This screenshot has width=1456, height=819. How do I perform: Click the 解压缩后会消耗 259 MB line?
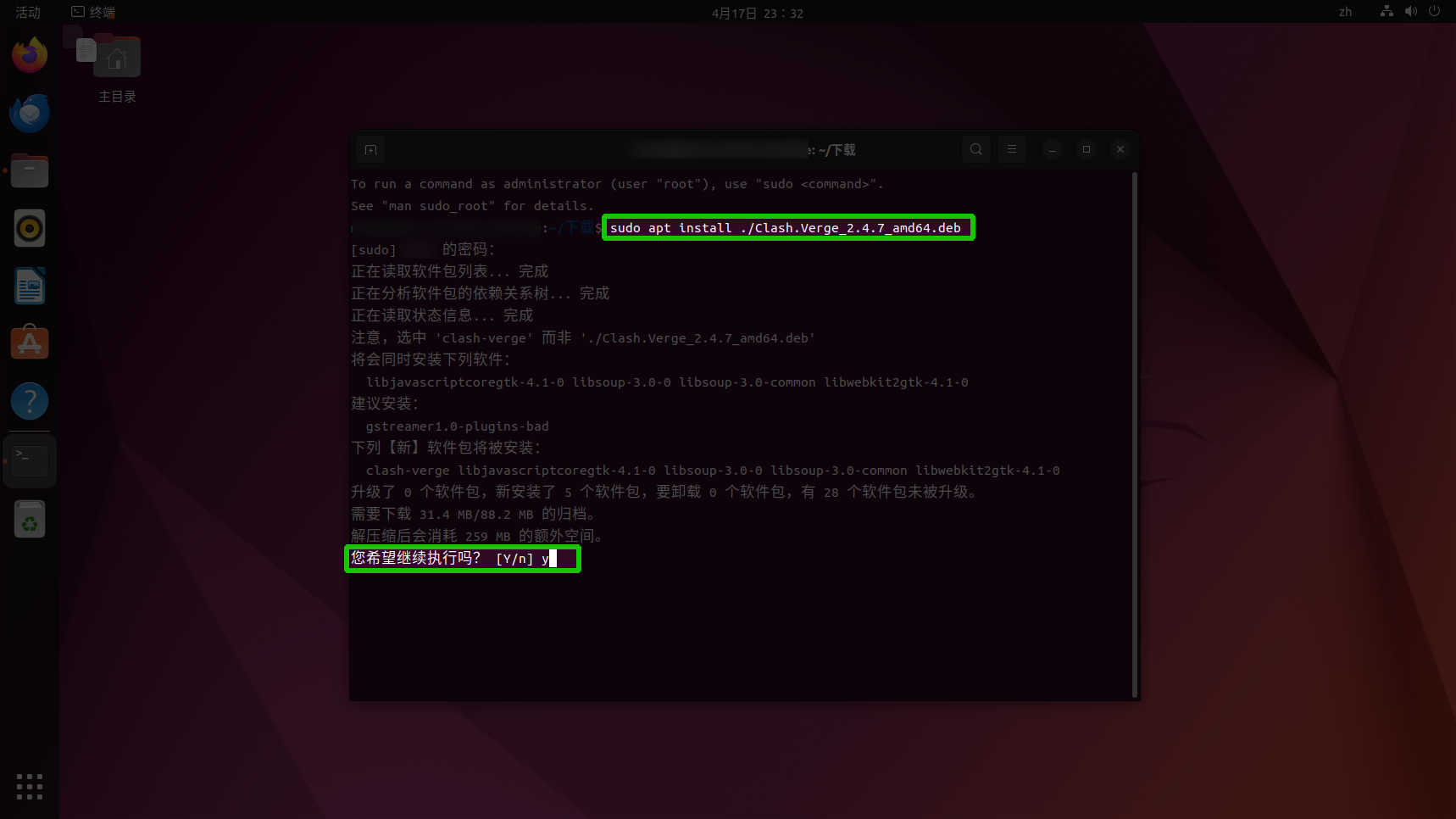point(479,536)
